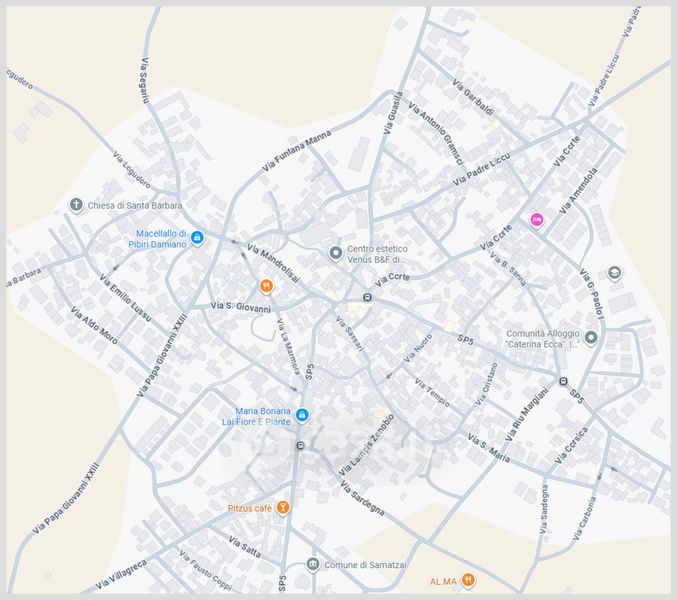The height and width of the screenshot is (600, 677).
Task: Click the Chiesa di Santa Barbara church marker
Action: [x=76, y=205]
